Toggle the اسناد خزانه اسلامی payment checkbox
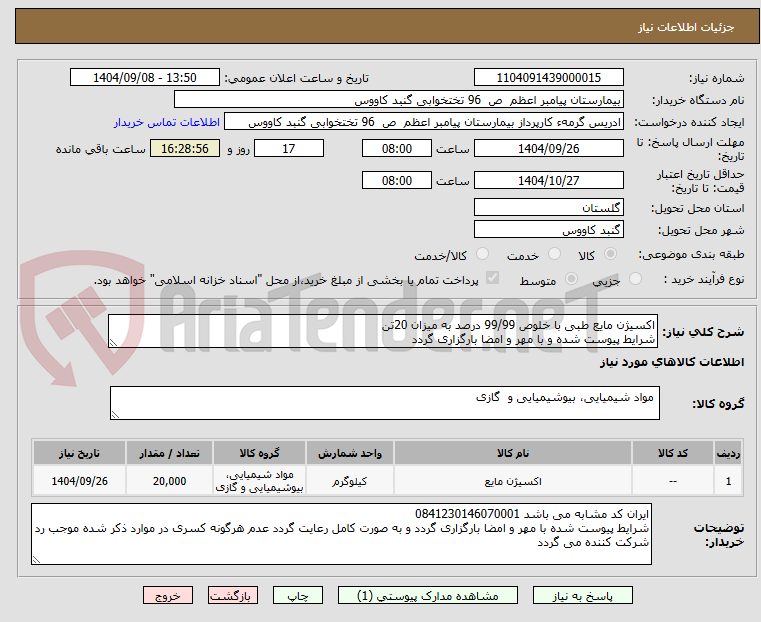This screenshot has height=622, width=761. click(x=492, y=278)
